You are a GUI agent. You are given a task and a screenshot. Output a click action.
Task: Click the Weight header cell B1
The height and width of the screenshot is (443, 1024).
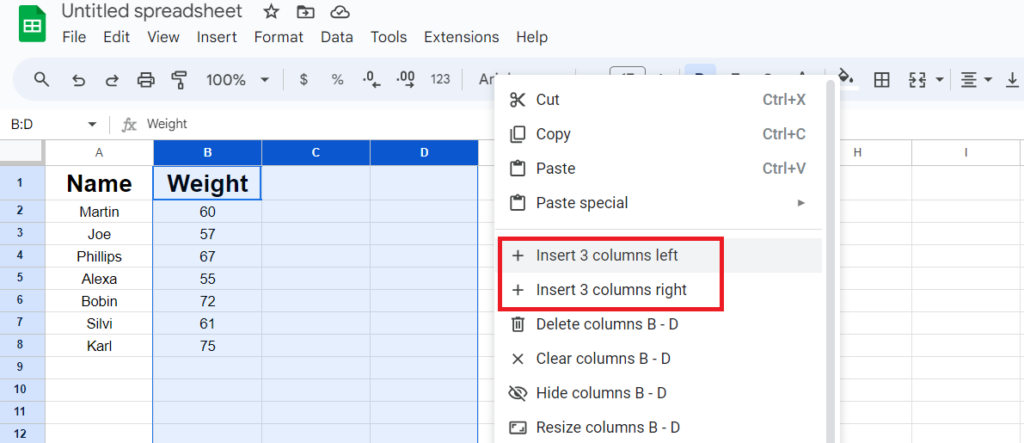pos(208,183)
